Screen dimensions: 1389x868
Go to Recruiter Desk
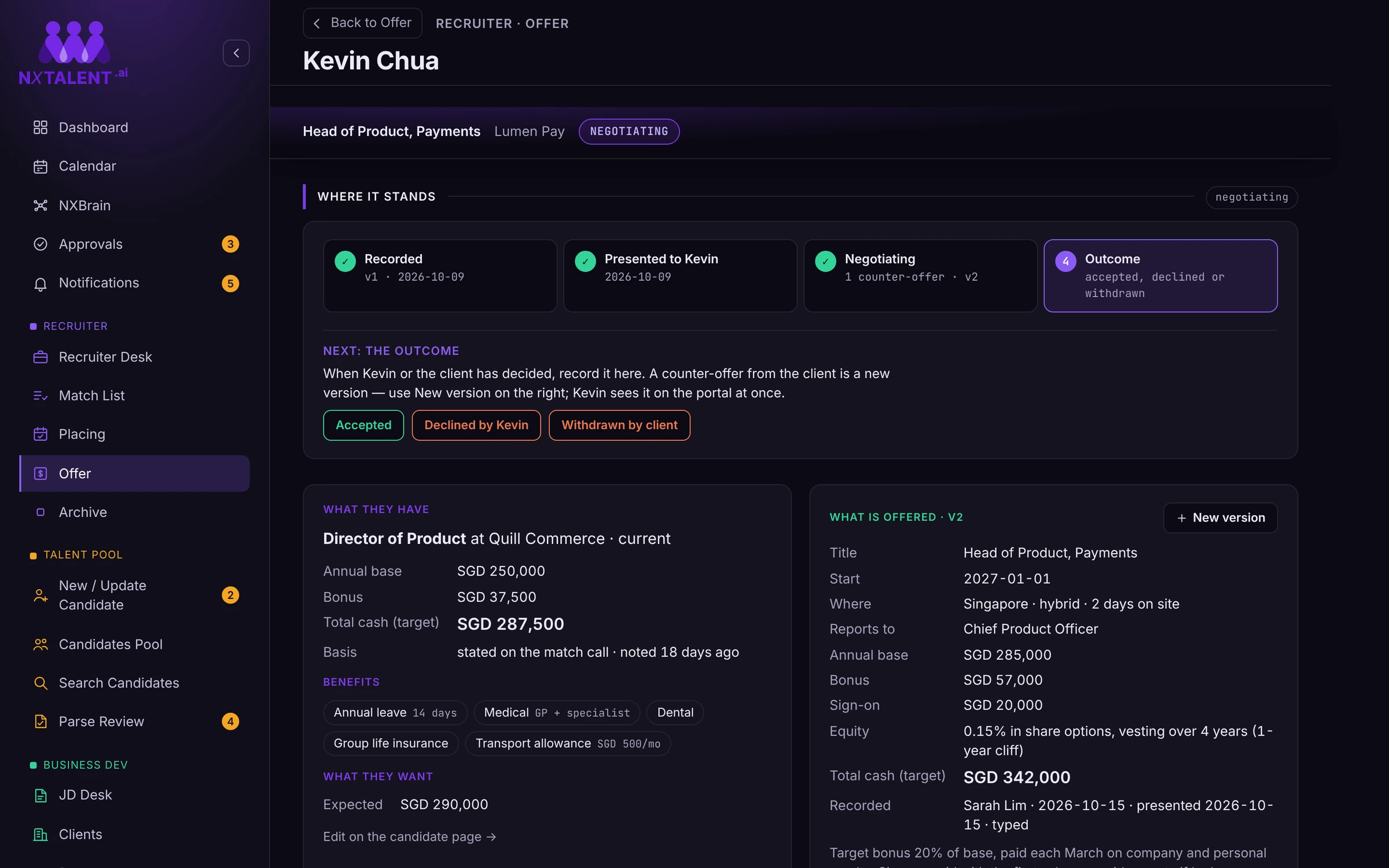134,357
